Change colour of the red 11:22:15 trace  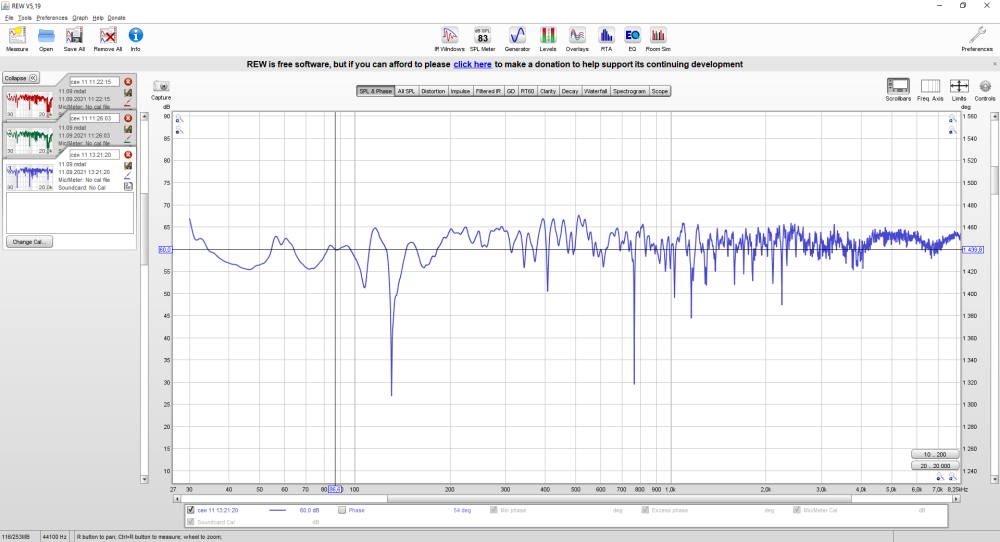point(128,103)
